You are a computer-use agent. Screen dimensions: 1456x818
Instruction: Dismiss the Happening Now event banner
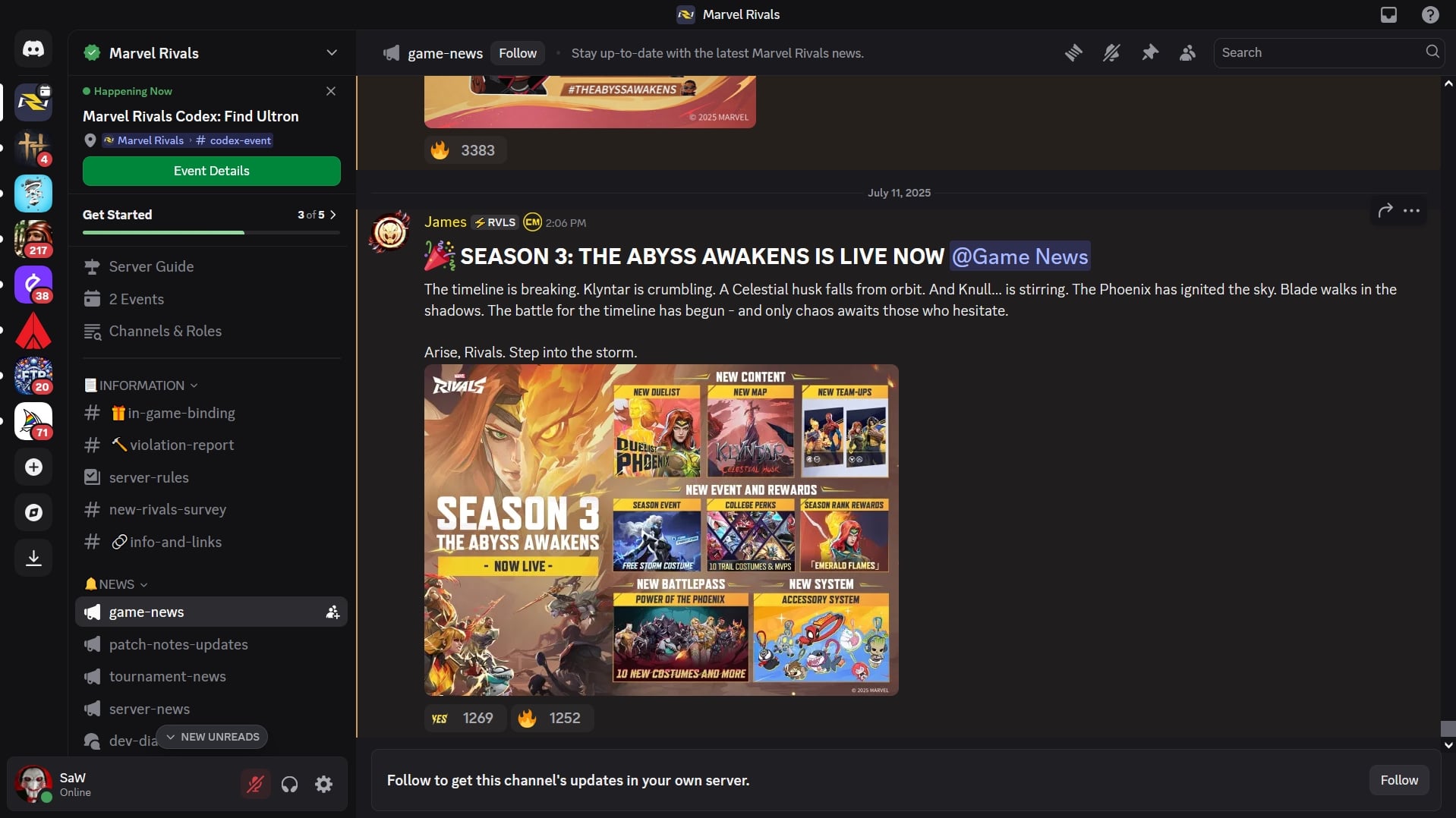331,91
